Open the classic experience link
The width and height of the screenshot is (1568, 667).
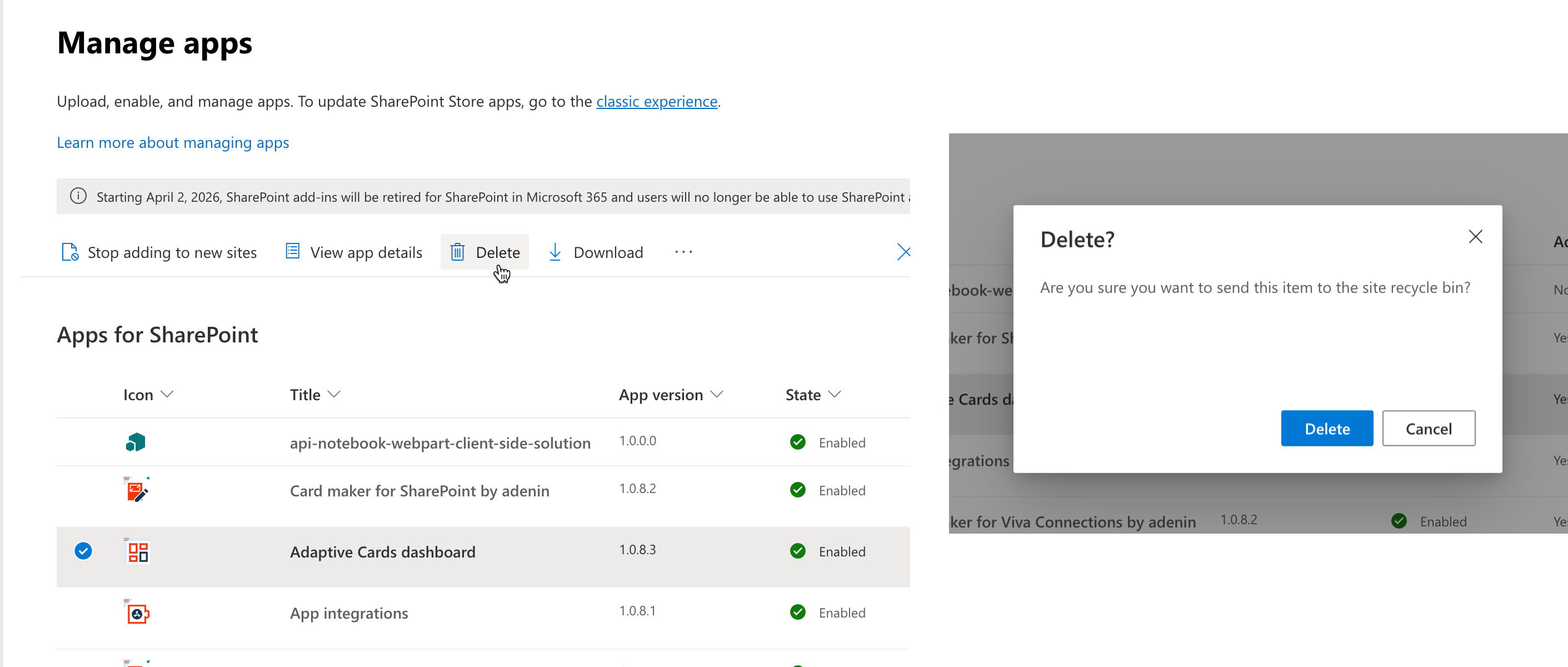656,101
